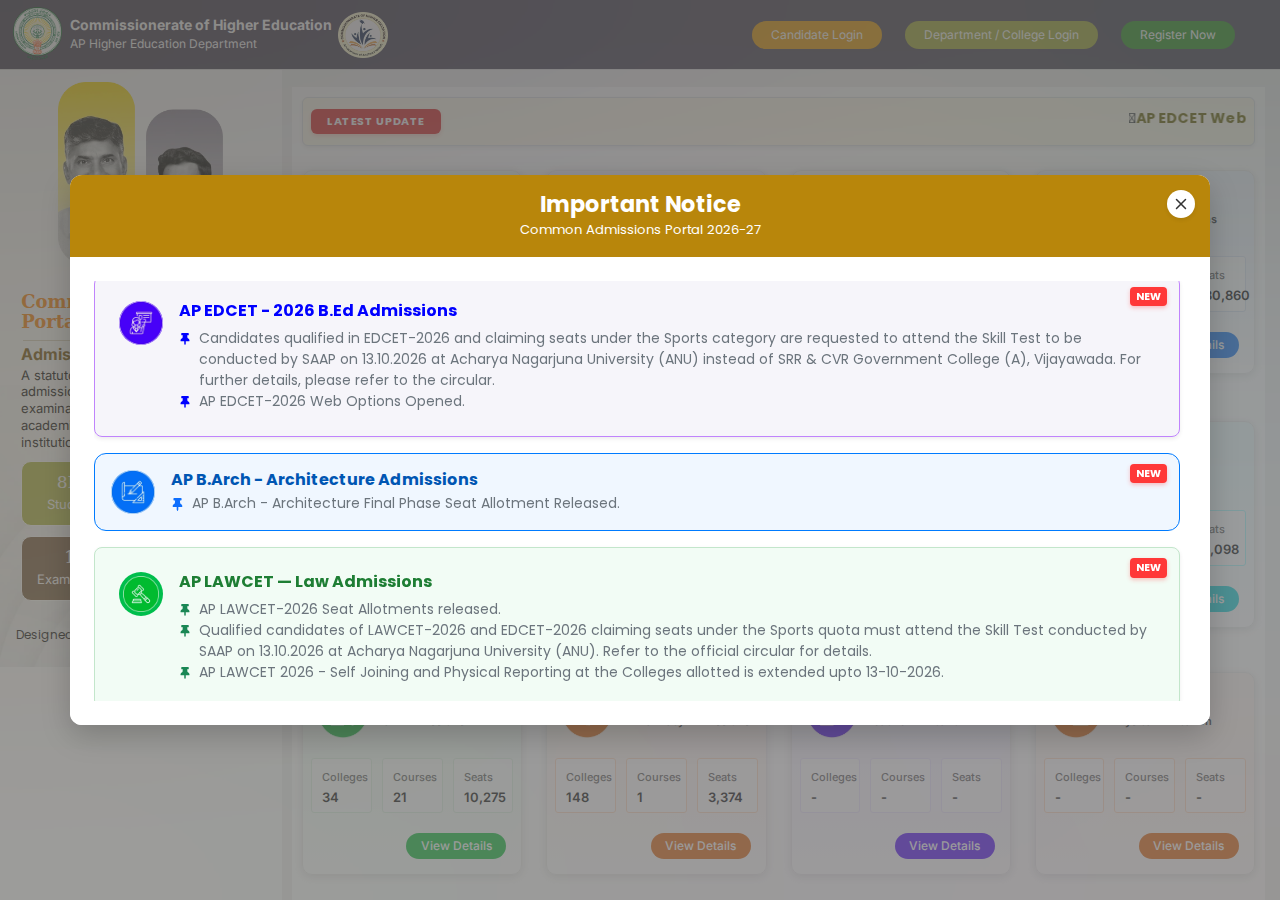View Details for the card with 148 colleges

pos(701,846)
